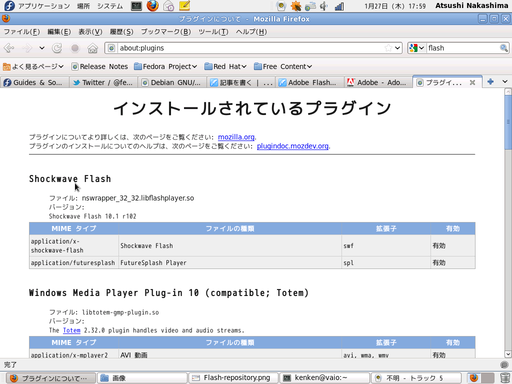
Task: Open the 履歴(S) menu
Action: click(x=122, y=32)
